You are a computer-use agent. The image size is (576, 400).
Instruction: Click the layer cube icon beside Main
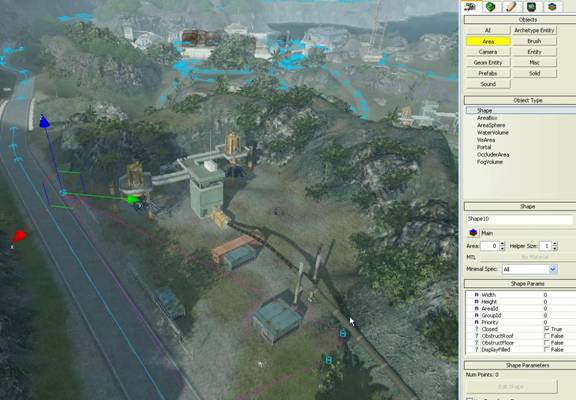click(473, 233)
